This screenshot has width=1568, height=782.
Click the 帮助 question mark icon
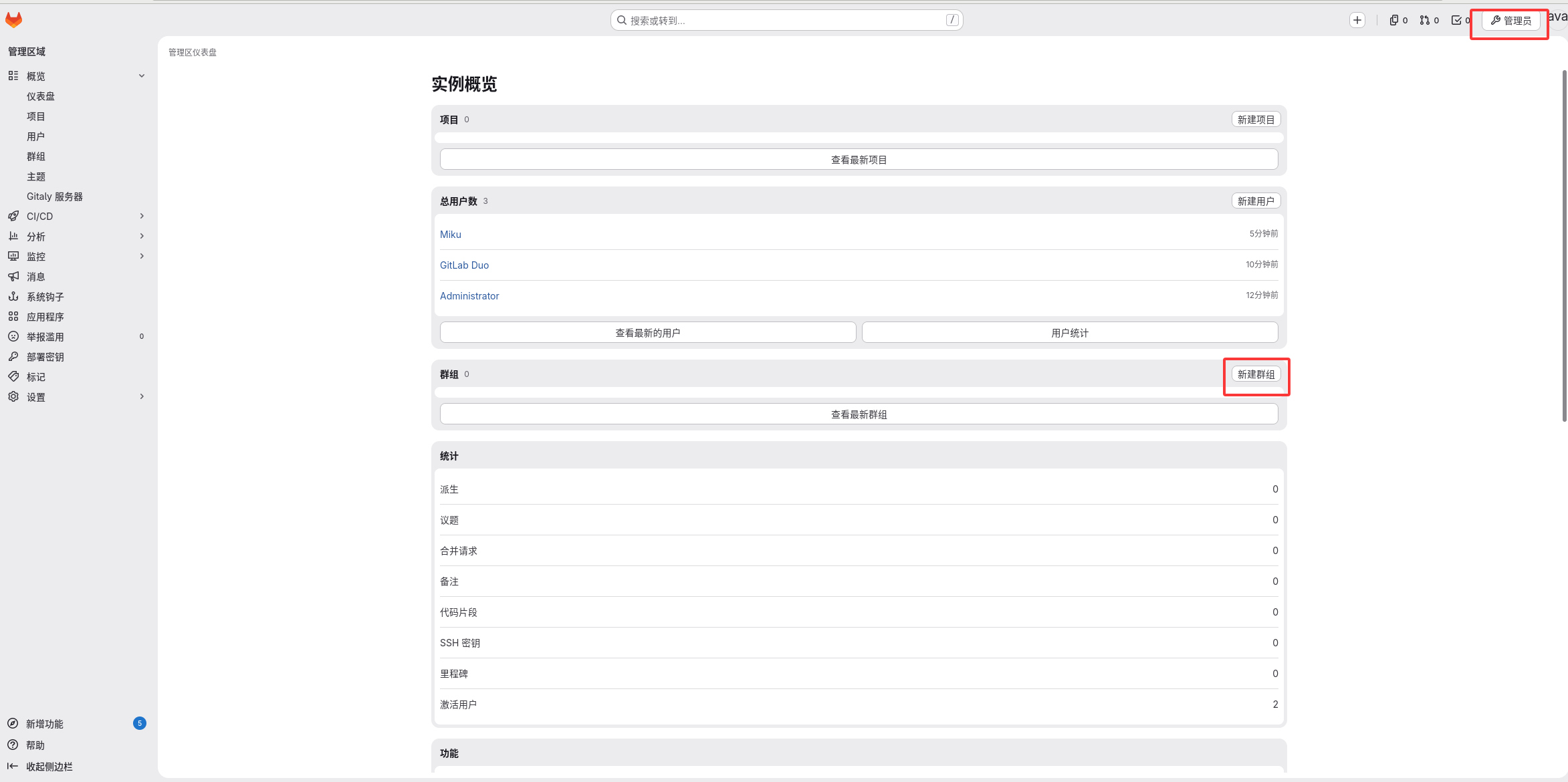click(13, 745)
